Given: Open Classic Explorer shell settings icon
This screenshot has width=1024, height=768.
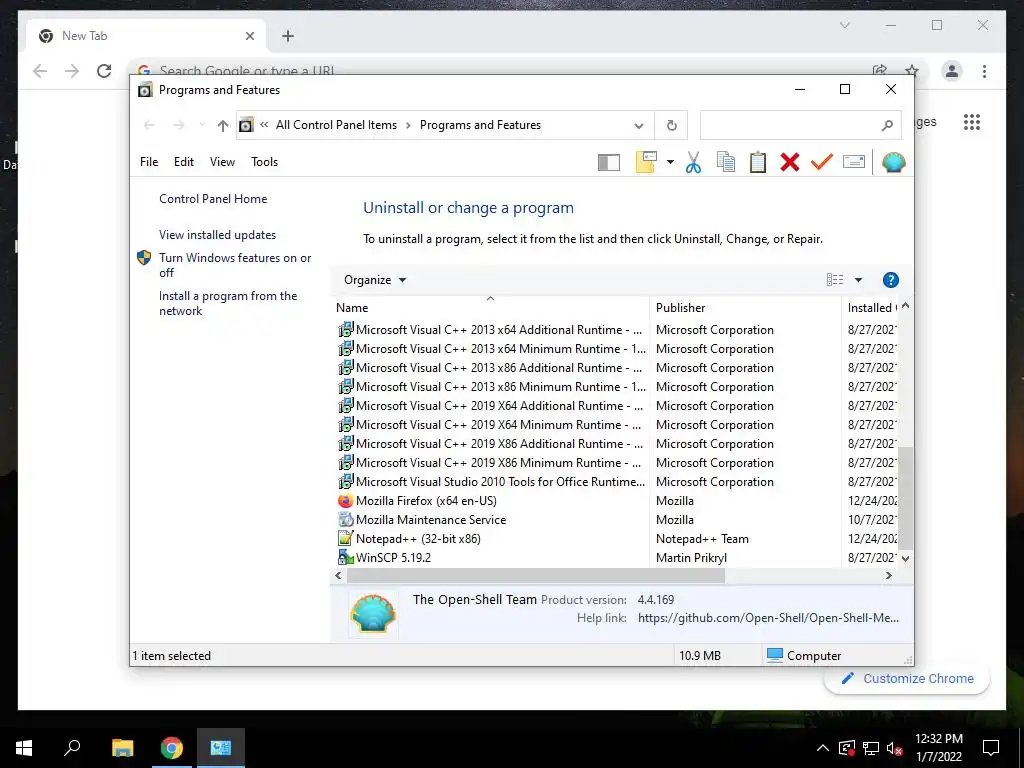Looking at the screenshot, I should (x=893, y=162).
